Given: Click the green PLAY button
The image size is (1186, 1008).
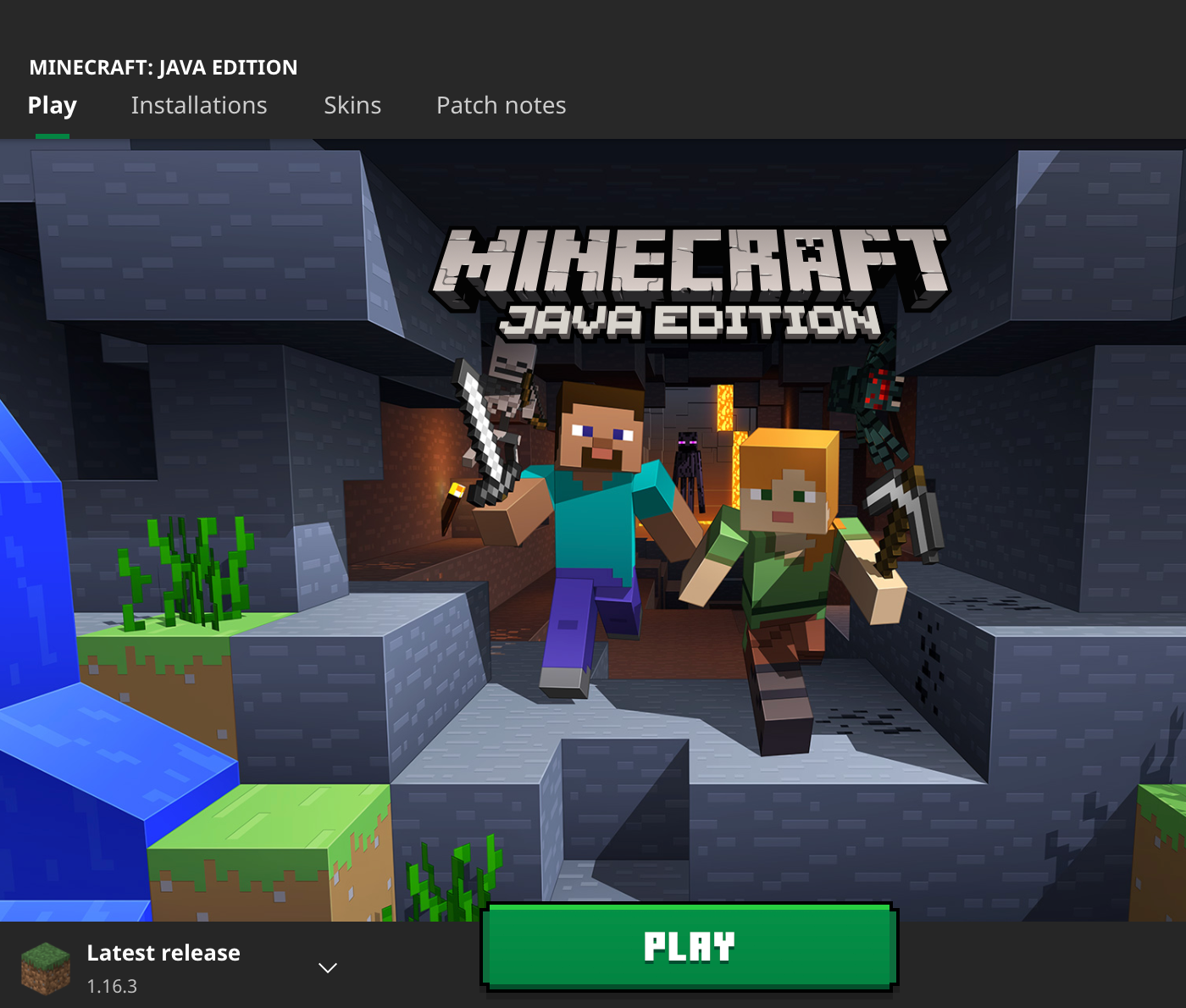Looking at the screenshot, I should pos(689,946).
